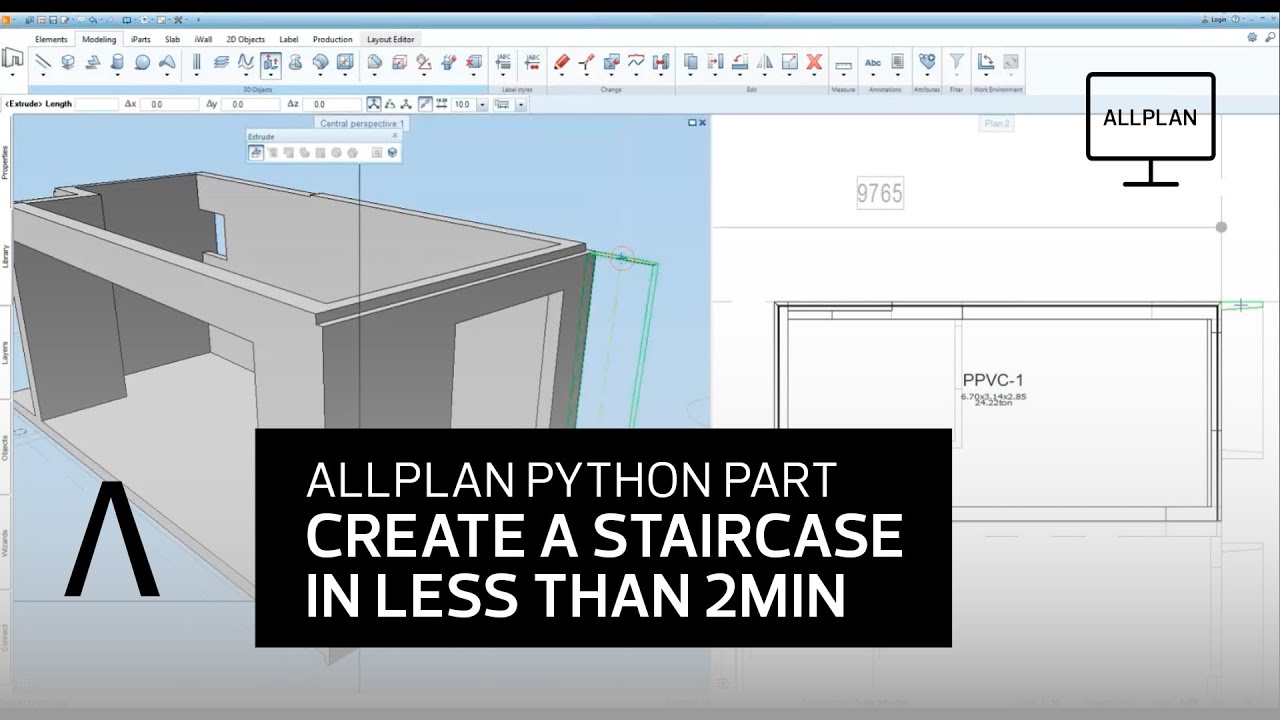Open the Label ribbon tab

(x=289, y=39)
